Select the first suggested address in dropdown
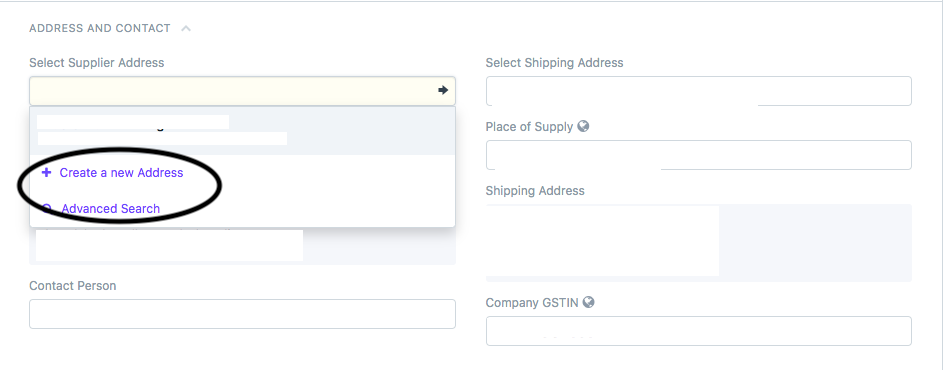The height and width of the screenshot is (370, 944). (243, 131)
